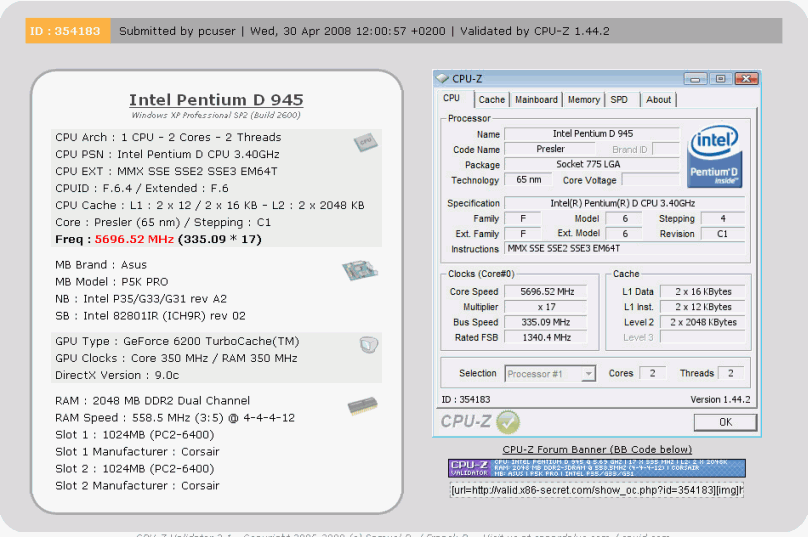Click the L1 Inst. value 2 x 12 KBytes
The image size is (808, 537).
click(x=703, y=307)
